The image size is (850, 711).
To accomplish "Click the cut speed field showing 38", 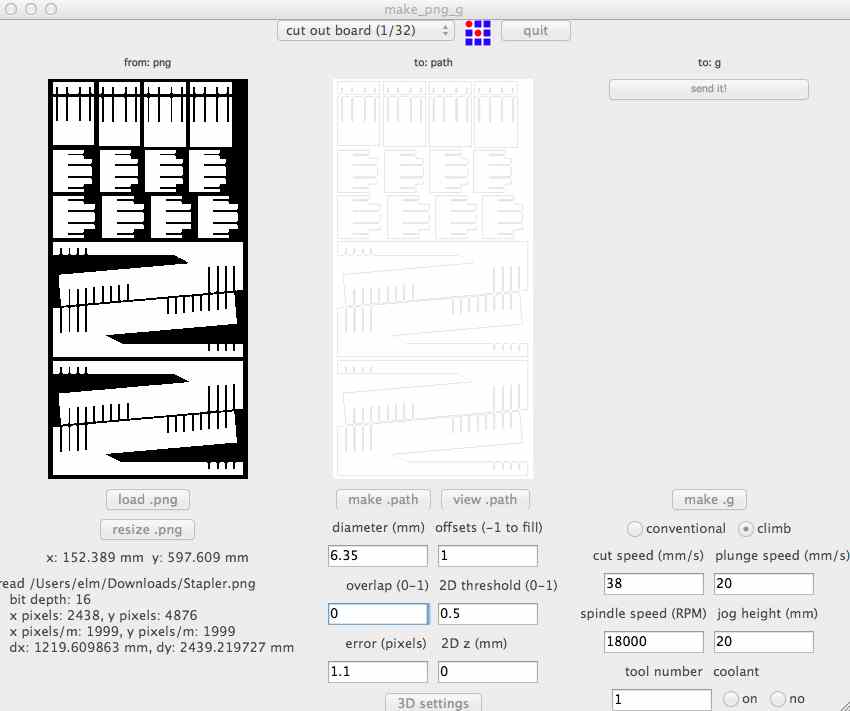I will coord(654,584).
